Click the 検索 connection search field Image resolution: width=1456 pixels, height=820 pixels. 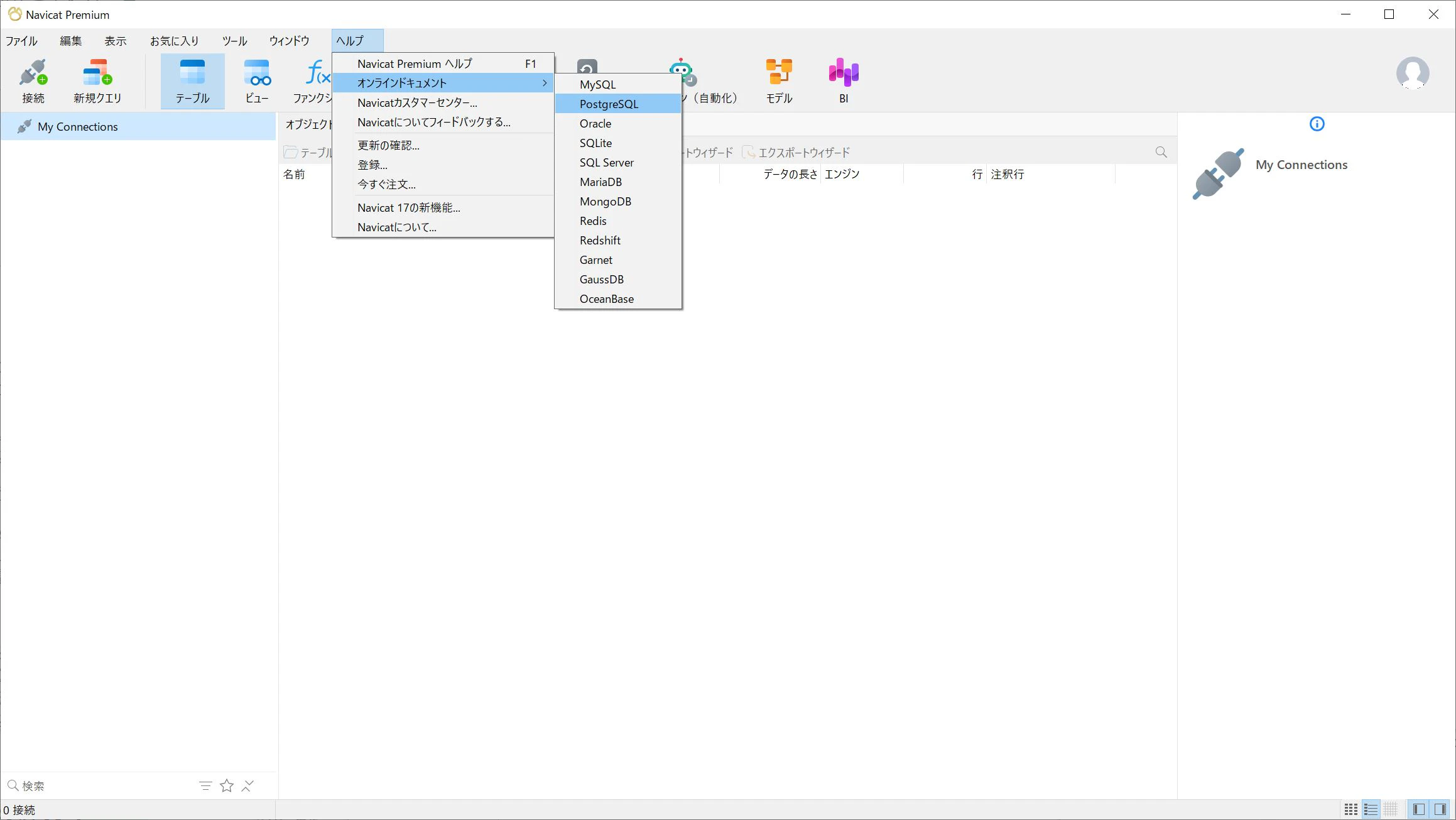(x=101, y=785)
